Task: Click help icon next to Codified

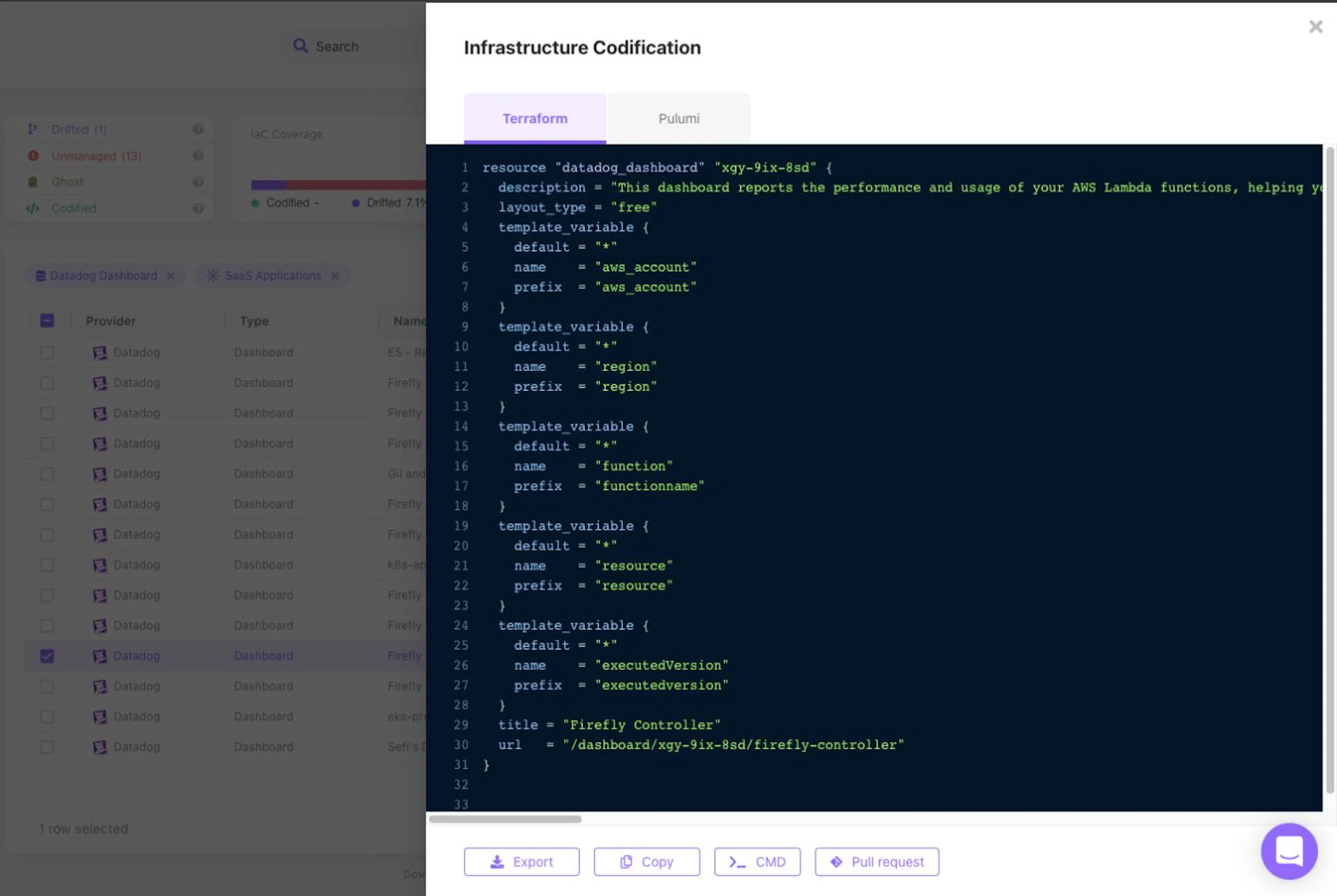Action: click(198, 208)
